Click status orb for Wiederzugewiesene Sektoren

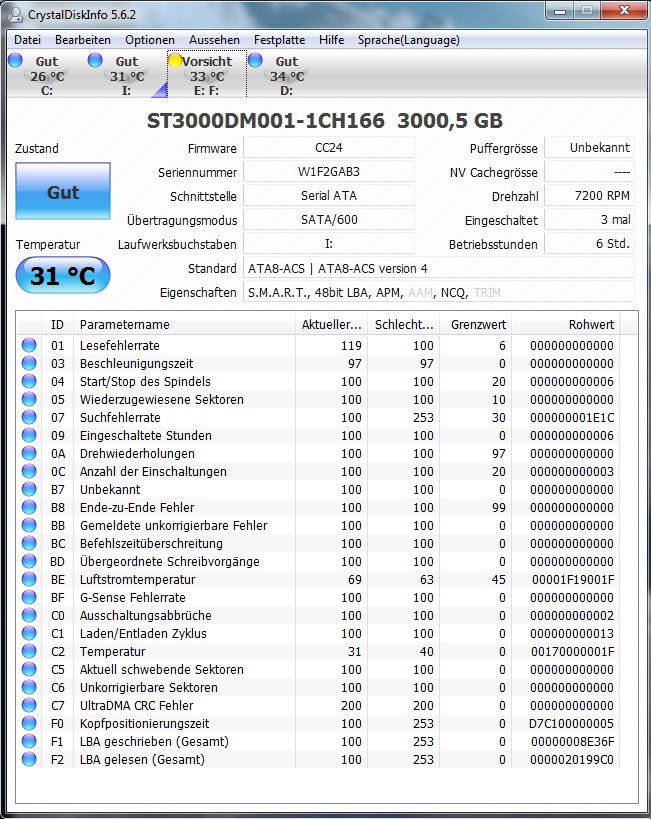pyautogui.click(x=29, y=399)
